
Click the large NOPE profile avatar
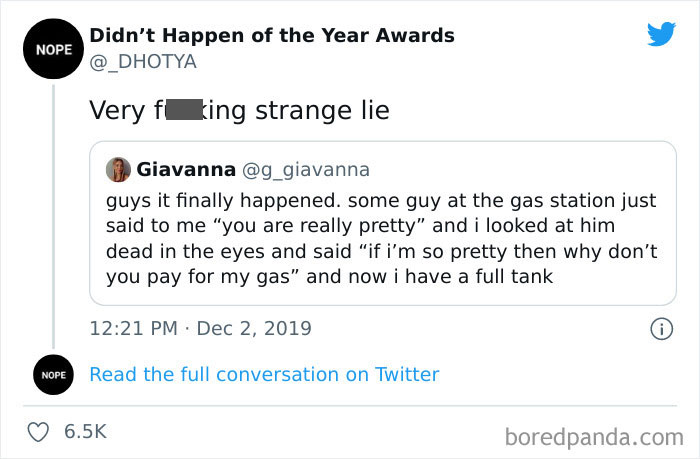point(54,49)
